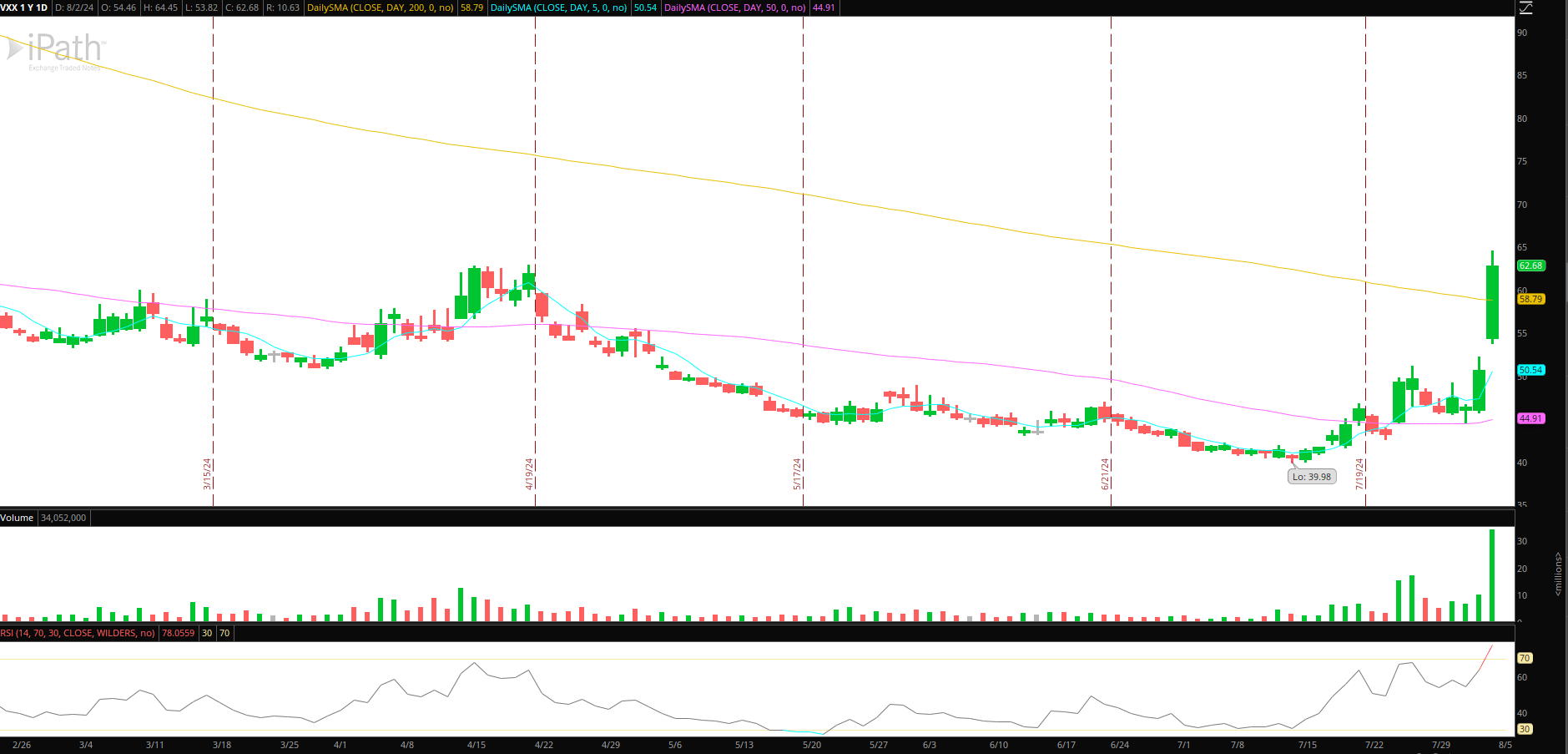Click the 5/17/24 expiration marker label
This screenshot has width=1568, height=754.
(x=797, y=473)
